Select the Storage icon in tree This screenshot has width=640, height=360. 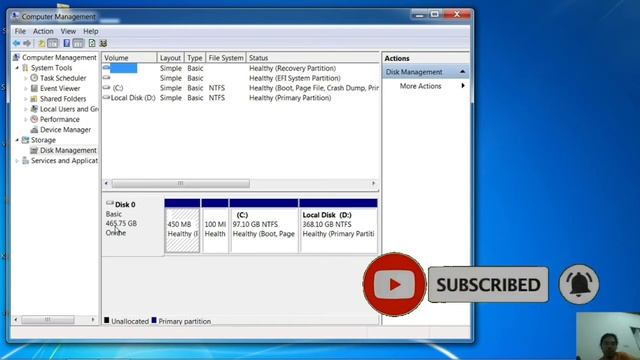(x=25, y=140)
